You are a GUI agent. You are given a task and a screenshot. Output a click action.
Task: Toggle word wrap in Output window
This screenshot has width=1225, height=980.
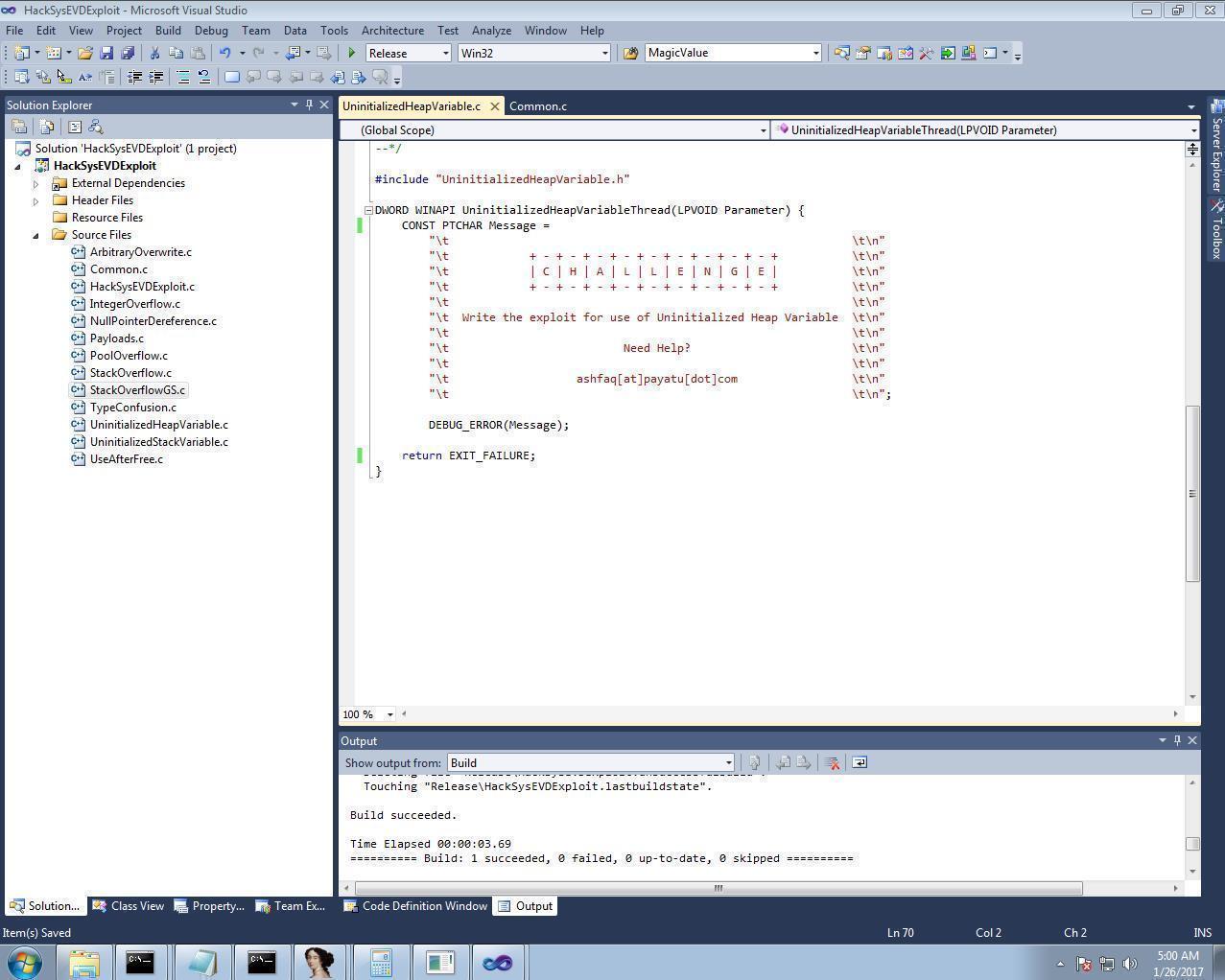pos(860,763)
